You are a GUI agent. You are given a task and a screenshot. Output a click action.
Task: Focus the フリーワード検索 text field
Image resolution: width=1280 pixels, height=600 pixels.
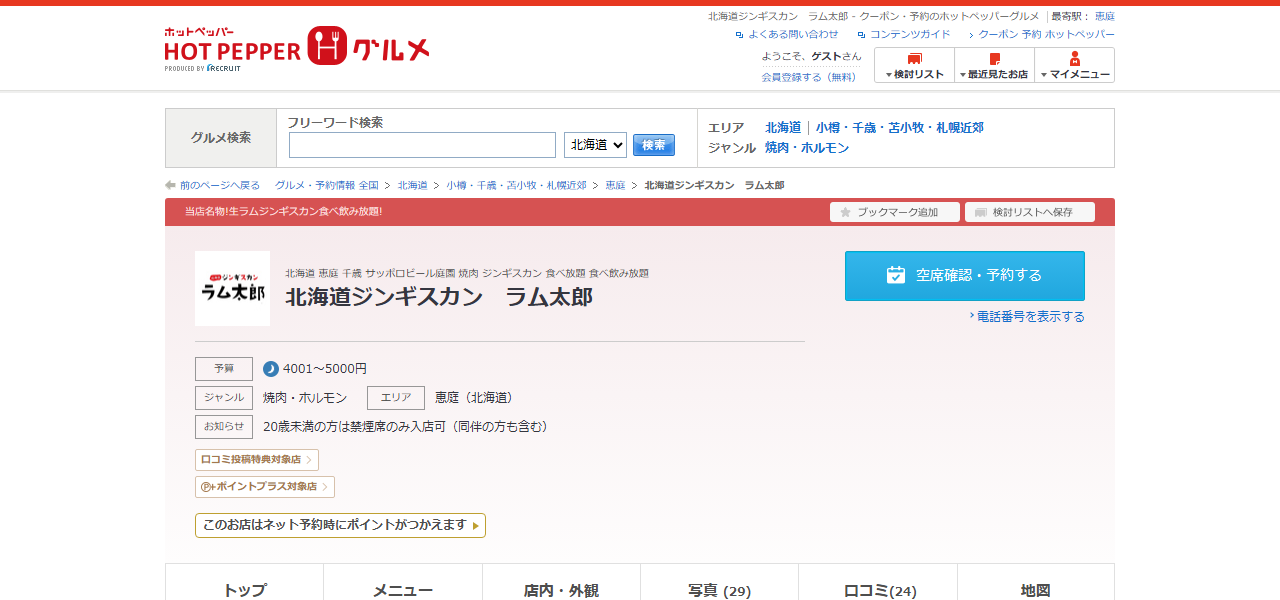[422, 145]
